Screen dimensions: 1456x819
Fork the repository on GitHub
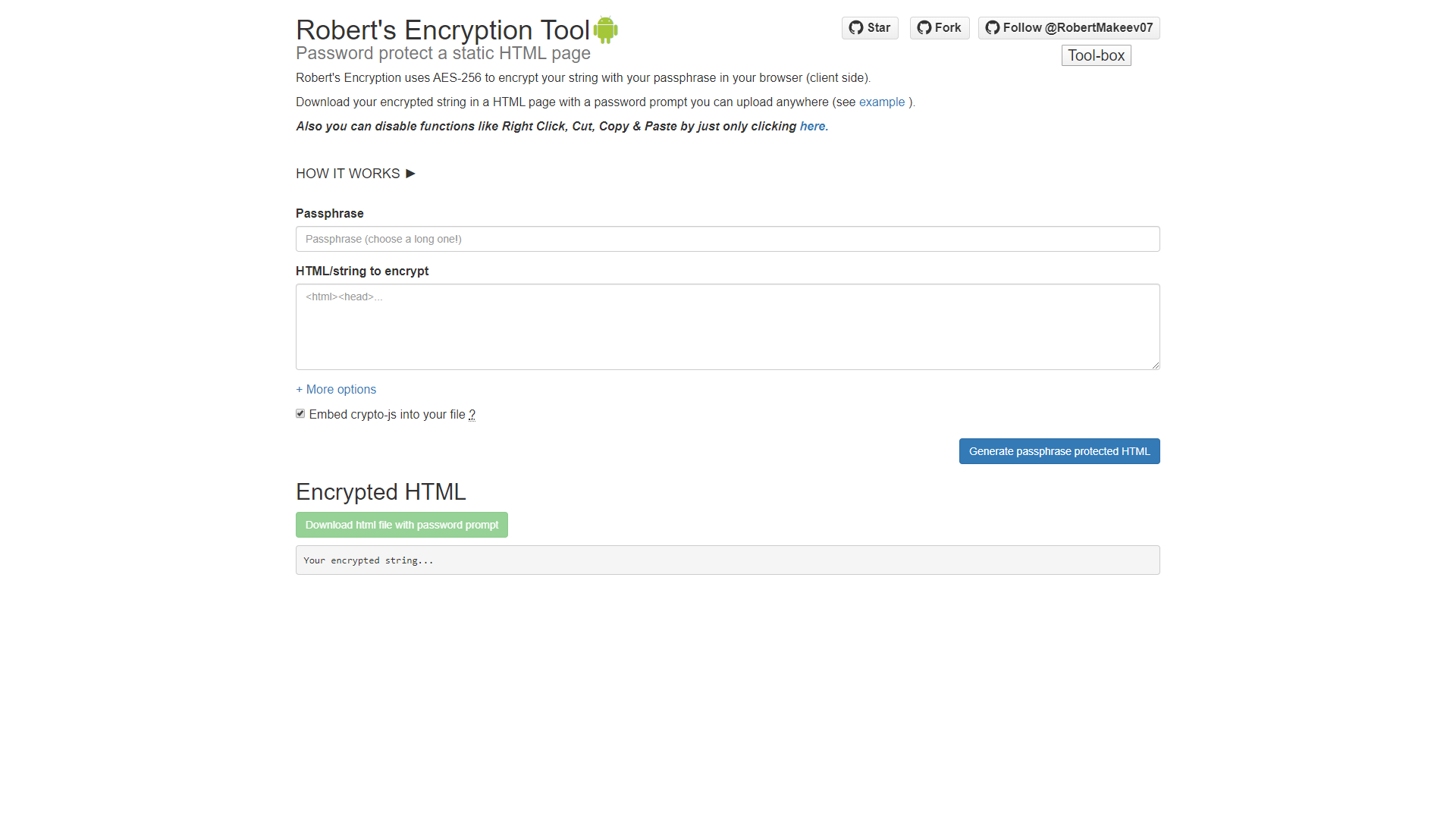click(x=940, y=28)
